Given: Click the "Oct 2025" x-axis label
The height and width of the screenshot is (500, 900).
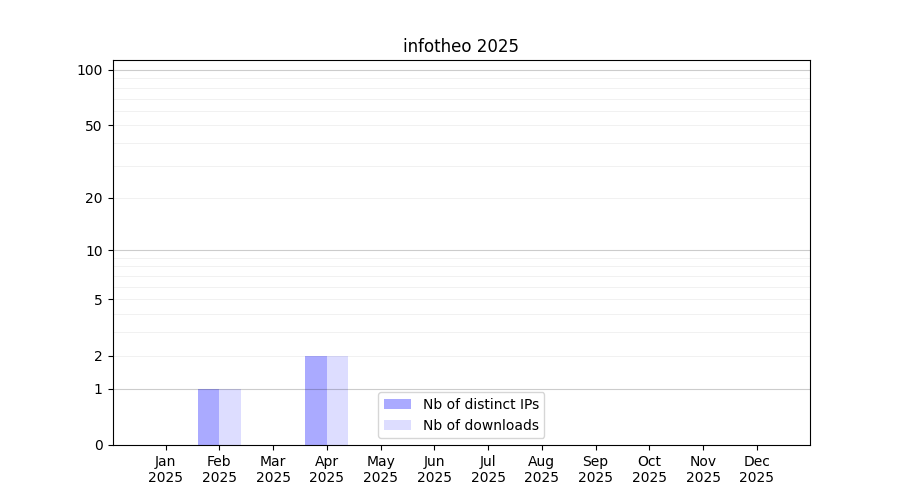Looking at the screenshot, I should click(649, 469).
